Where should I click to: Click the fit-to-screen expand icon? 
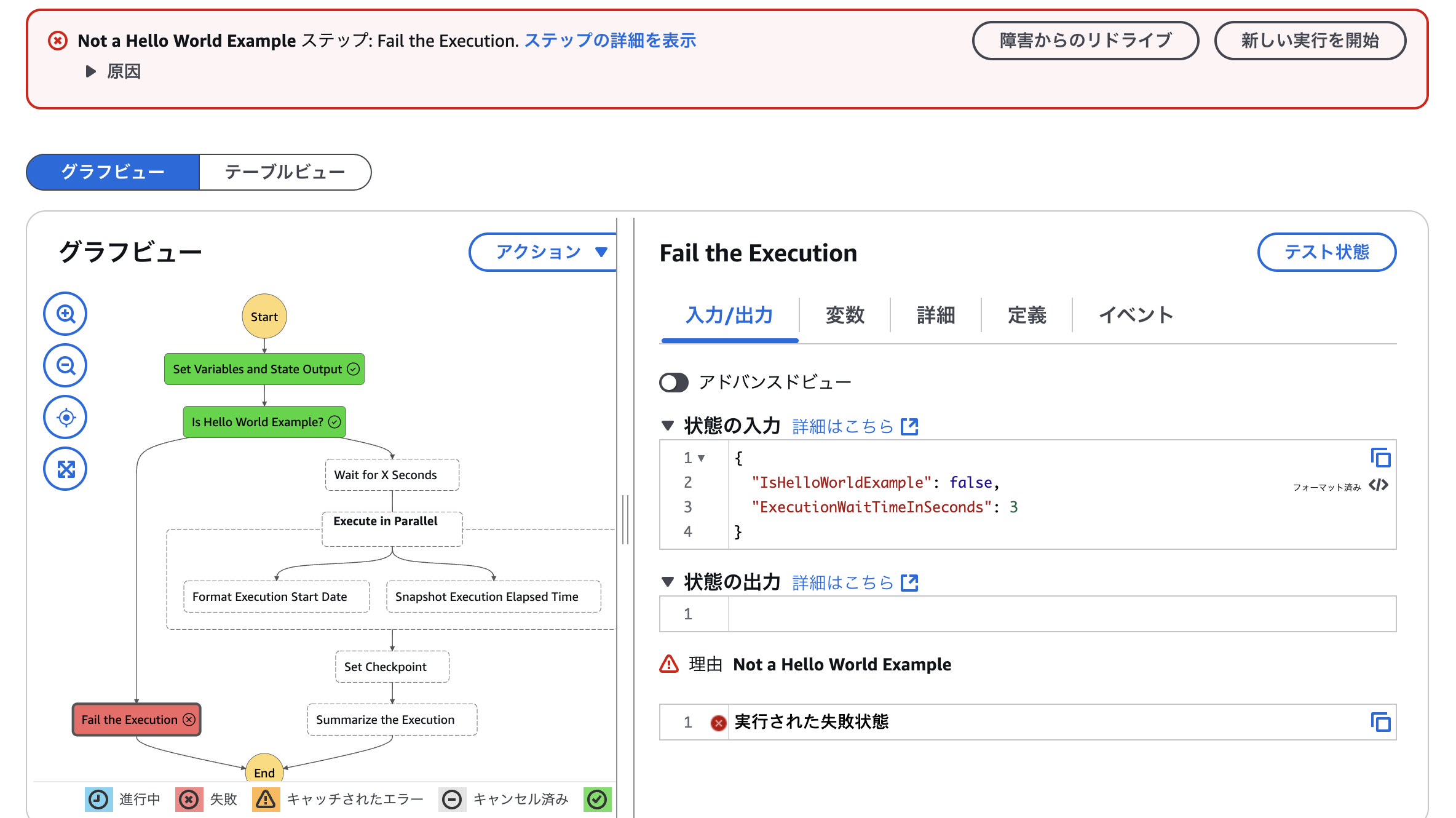65,469
